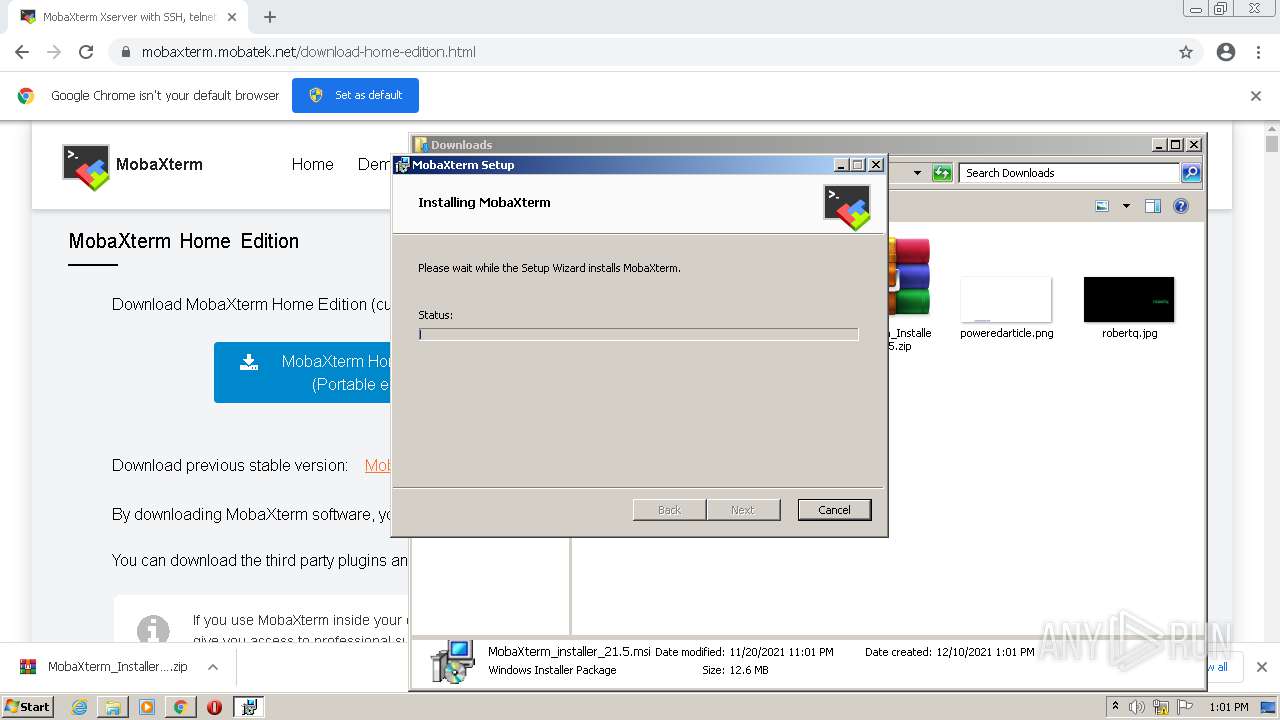Show hidden system tray icons

[1115, 707]
